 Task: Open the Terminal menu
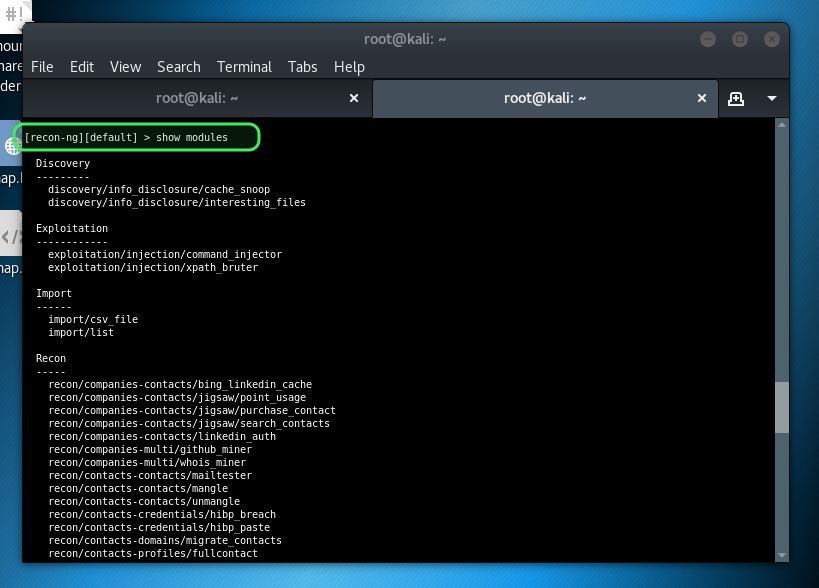pyautogui.click(x=244, y=67)
